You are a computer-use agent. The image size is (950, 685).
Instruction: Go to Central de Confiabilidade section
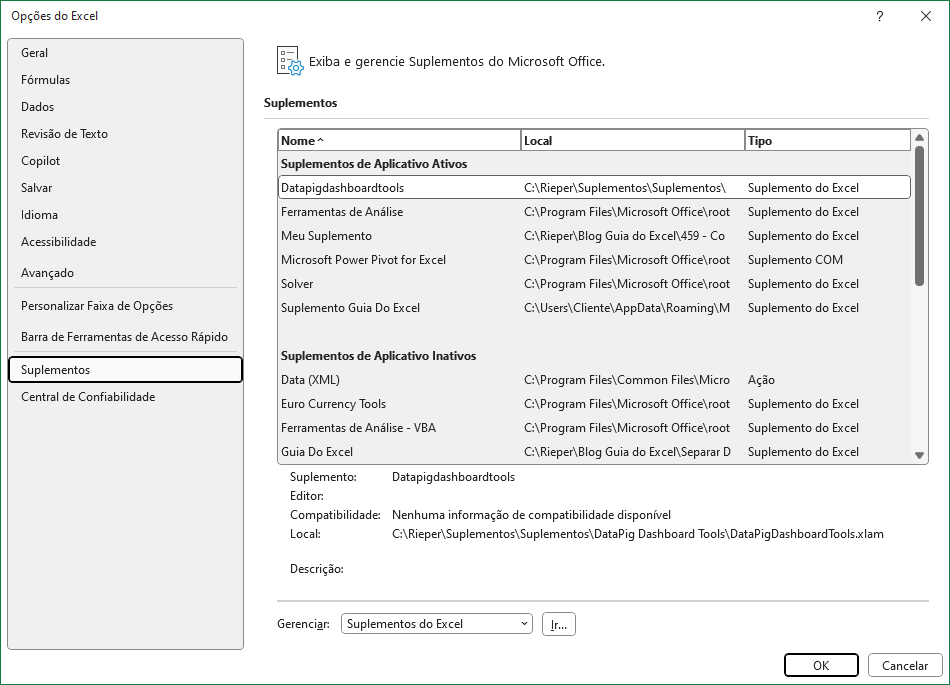pos(88,397)
